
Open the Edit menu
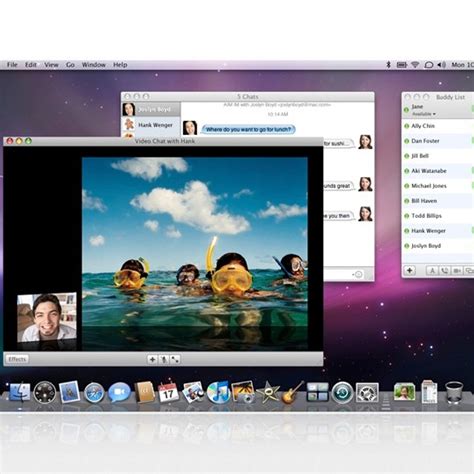[31, 65]
